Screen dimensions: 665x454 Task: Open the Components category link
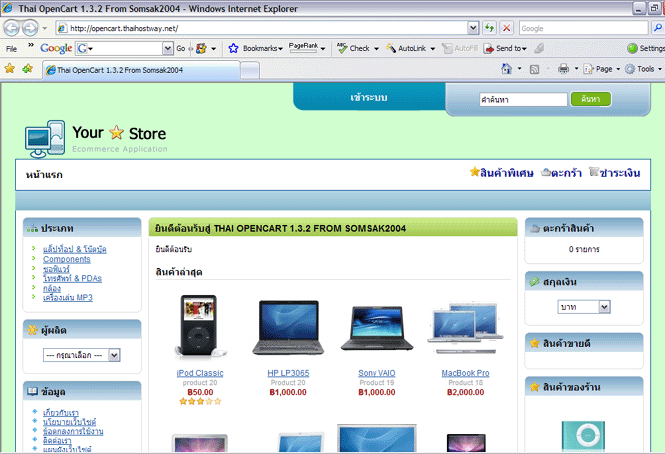[67, 259]
